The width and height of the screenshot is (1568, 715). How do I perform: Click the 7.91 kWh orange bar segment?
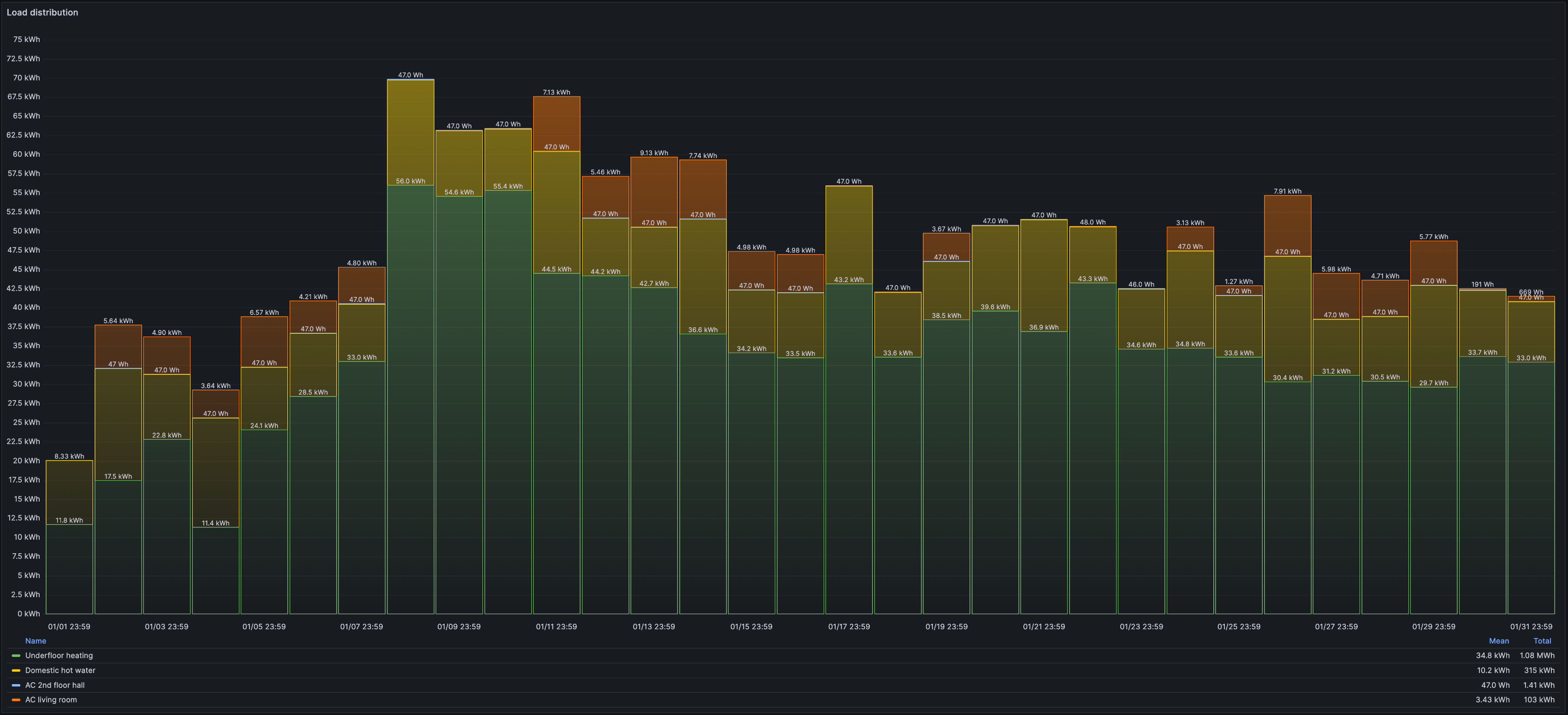pyautogui.click(x=1288, y=225)
